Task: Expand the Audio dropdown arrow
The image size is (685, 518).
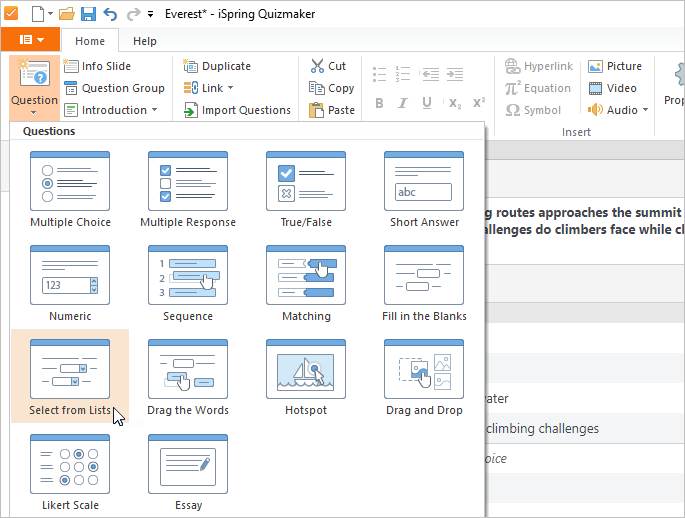Action: (x=643, y=110)
